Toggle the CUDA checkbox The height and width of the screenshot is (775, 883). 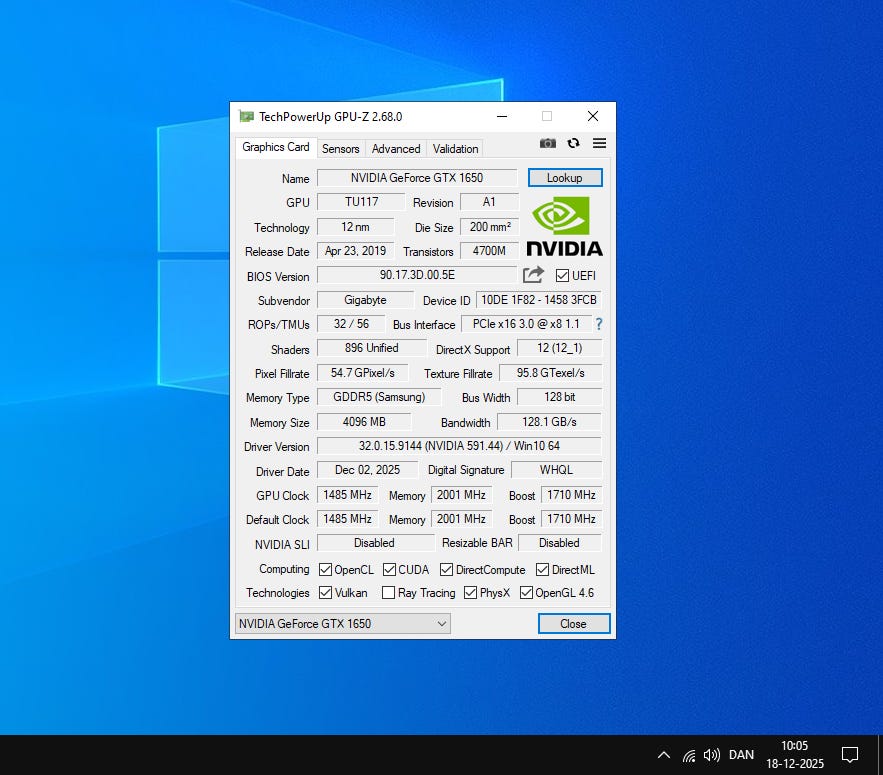pos(389,570)
